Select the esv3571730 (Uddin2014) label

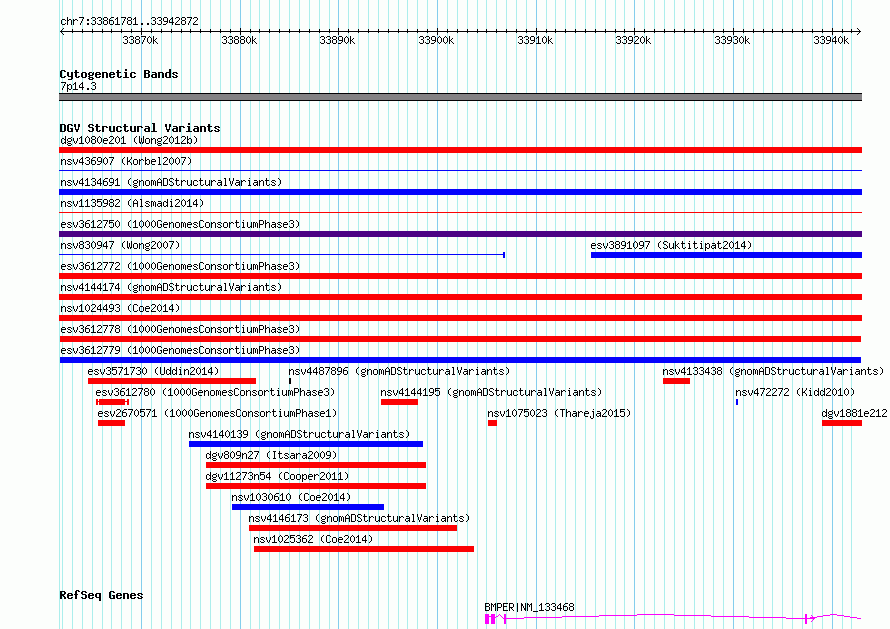(153, 371)
